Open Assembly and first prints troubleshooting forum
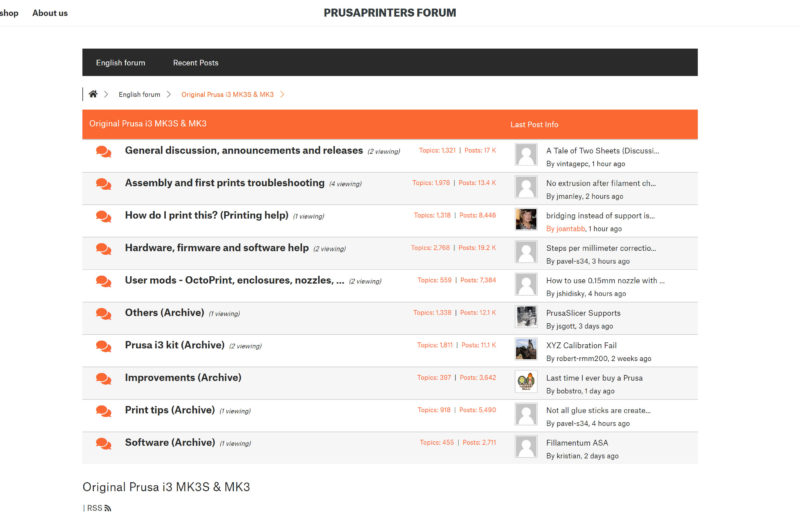800x521 pixels. (224, 183)
